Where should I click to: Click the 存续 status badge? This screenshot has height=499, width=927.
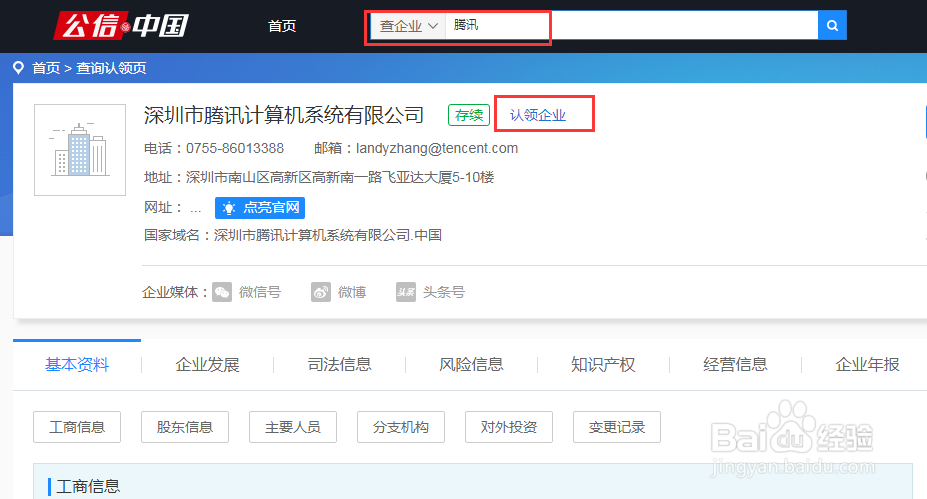click(x=469, y=115)
